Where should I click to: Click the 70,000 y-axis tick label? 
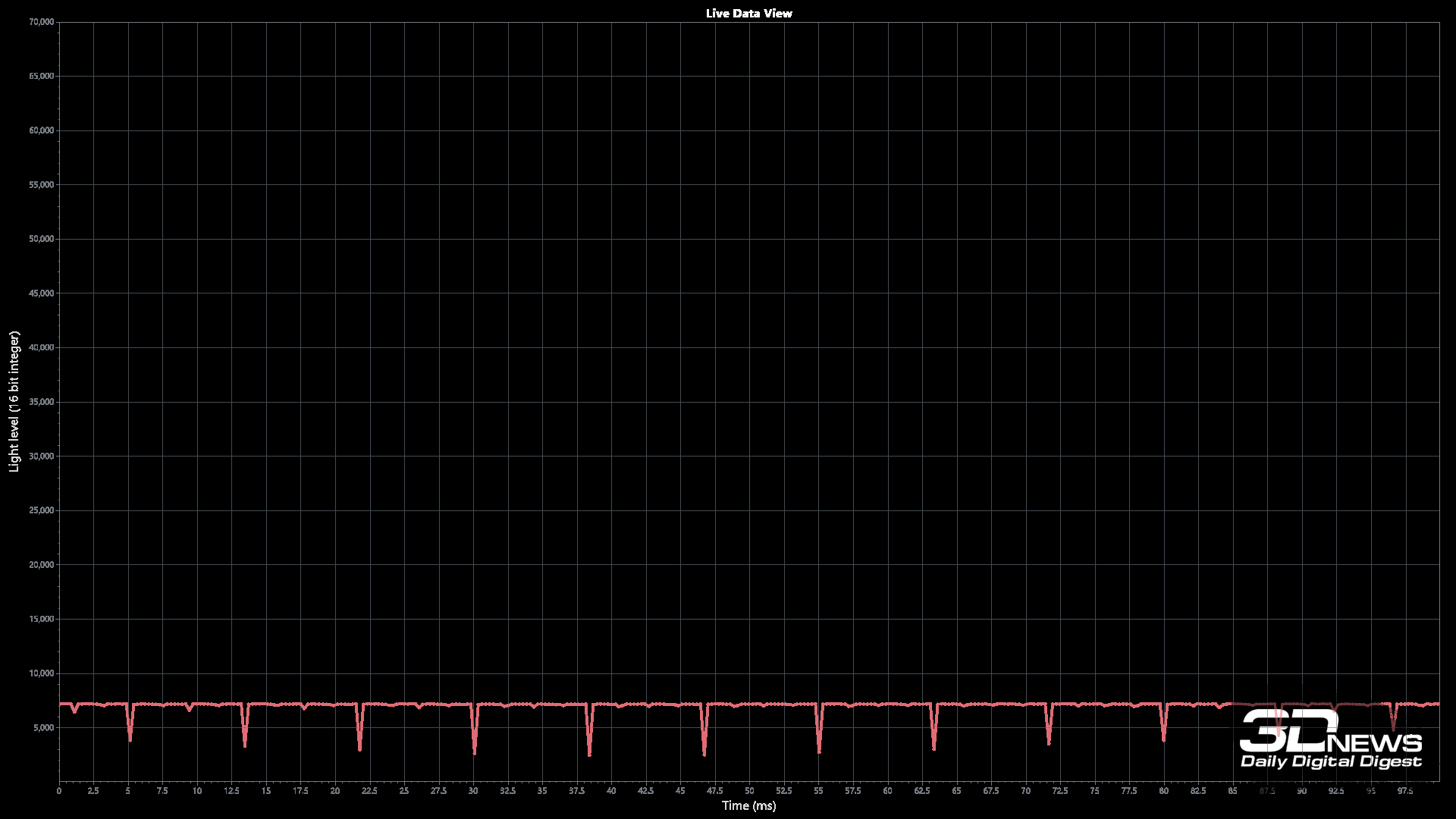click(42, 22)
